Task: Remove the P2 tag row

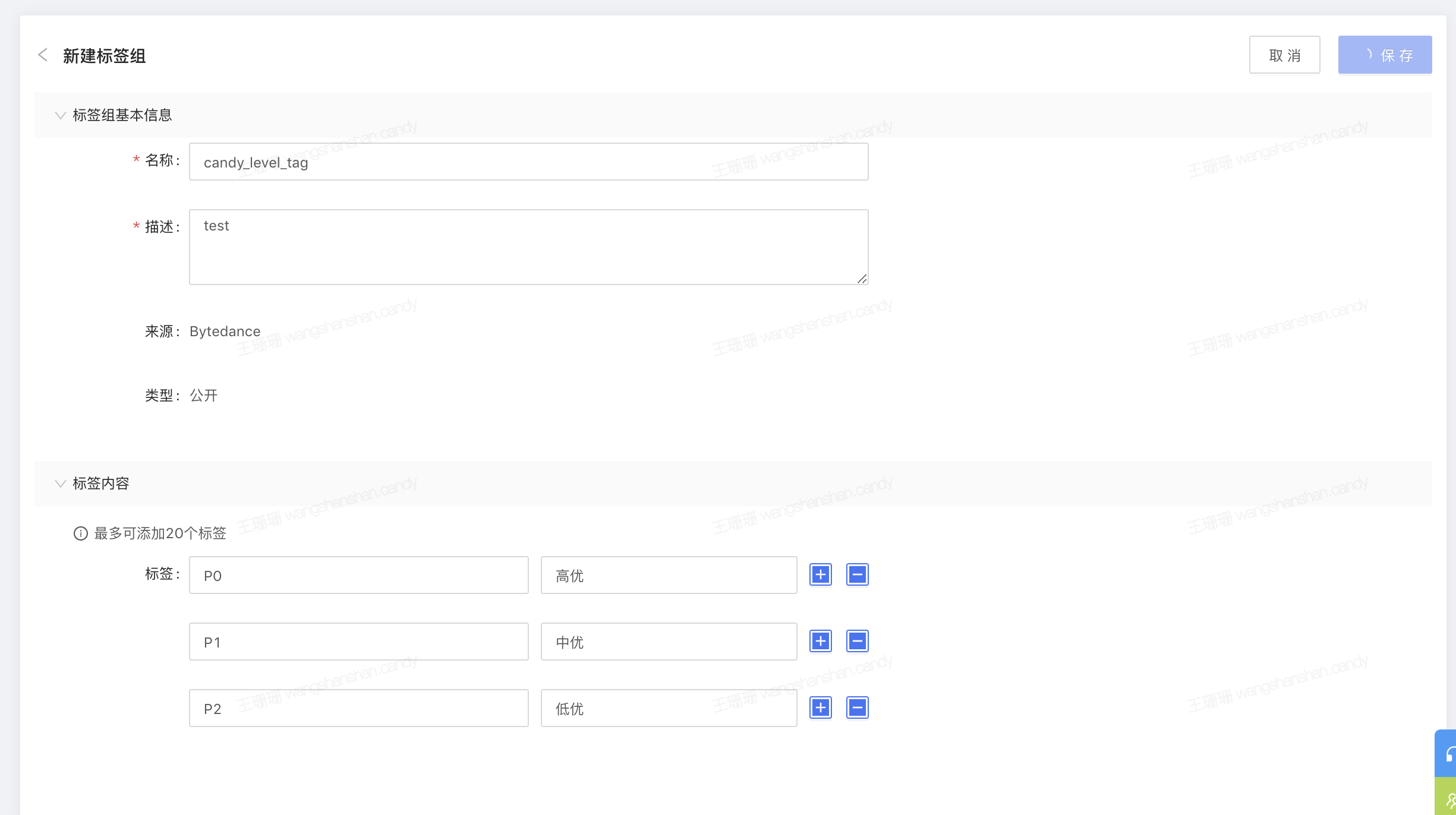Action: [x=857, y=707]
